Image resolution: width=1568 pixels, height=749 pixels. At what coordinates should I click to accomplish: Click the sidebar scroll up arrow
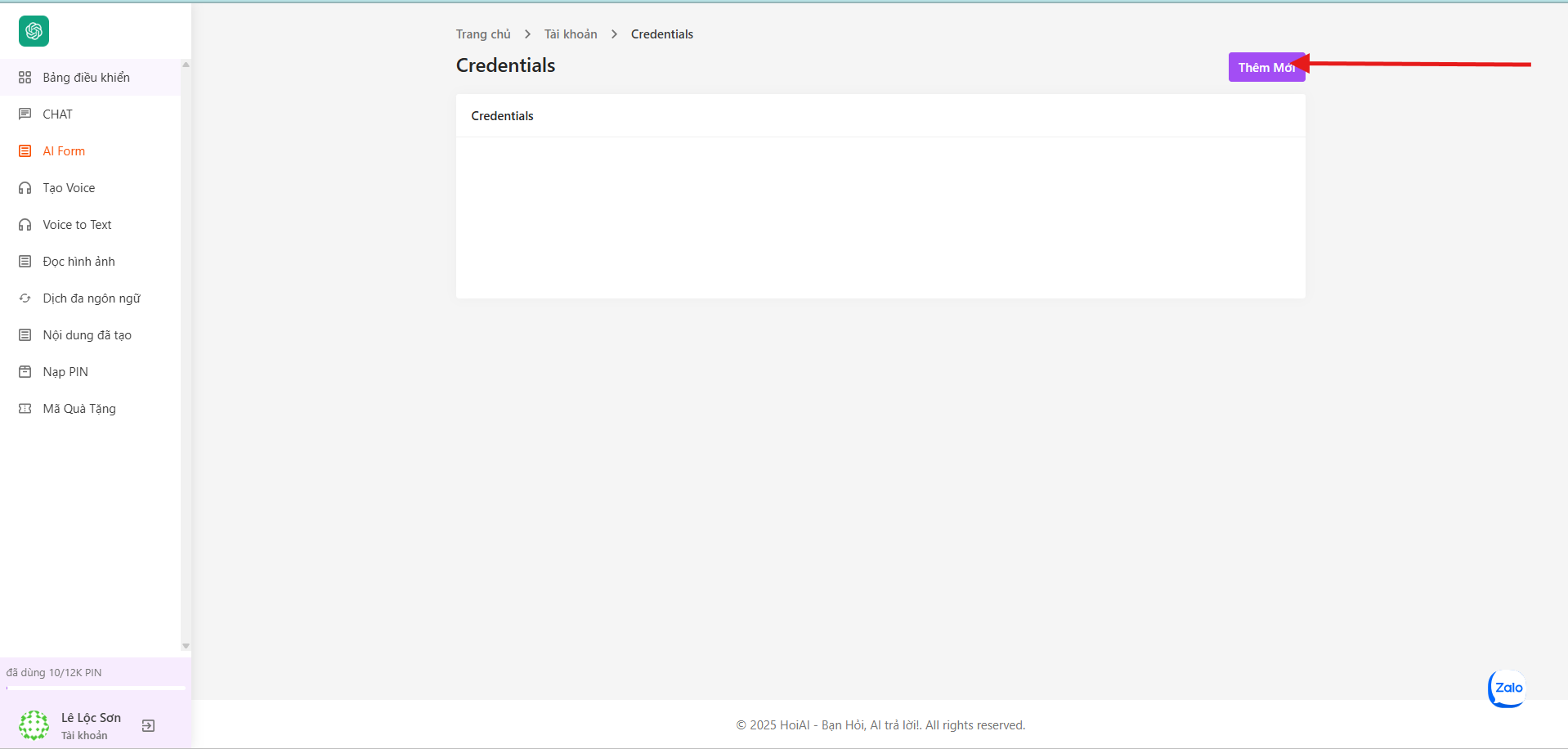click(186, 65)
